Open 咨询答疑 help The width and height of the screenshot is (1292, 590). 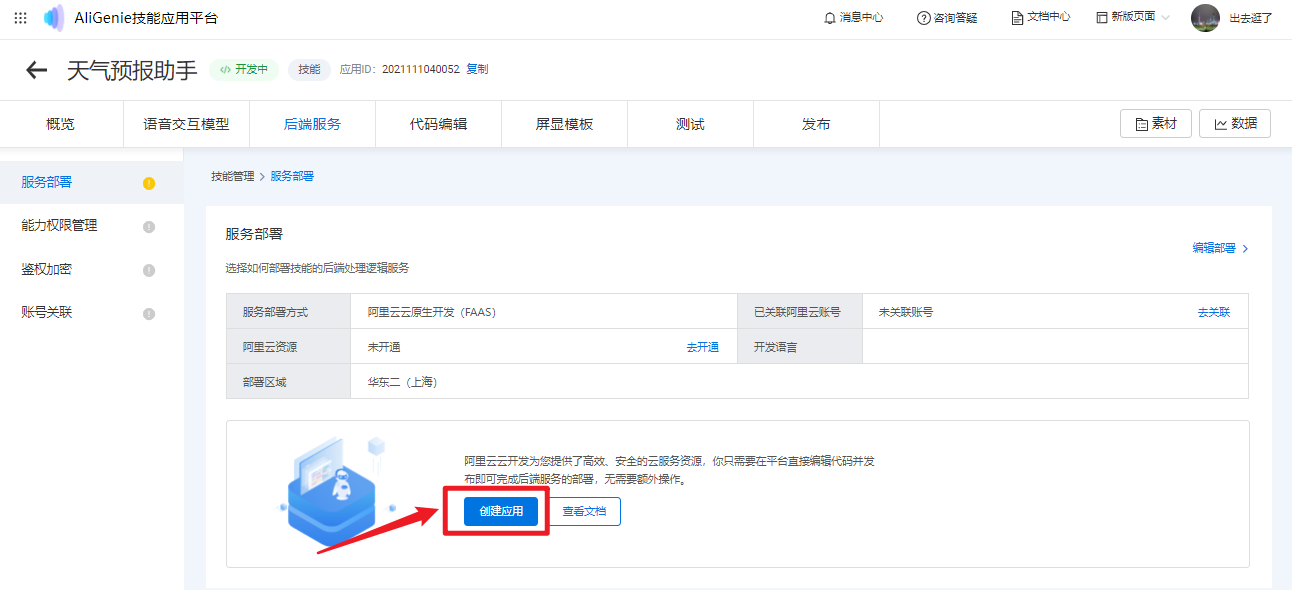tap(947, 18)
